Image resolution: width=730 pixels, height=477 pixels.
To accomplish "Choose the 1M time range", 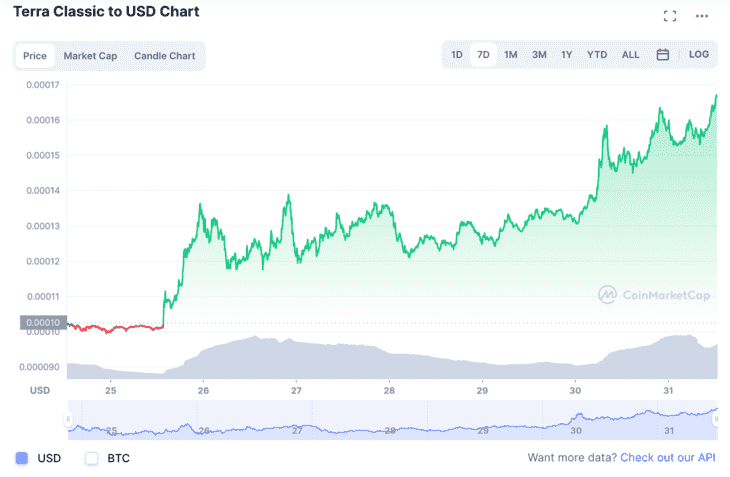I will tap(511, 54).
